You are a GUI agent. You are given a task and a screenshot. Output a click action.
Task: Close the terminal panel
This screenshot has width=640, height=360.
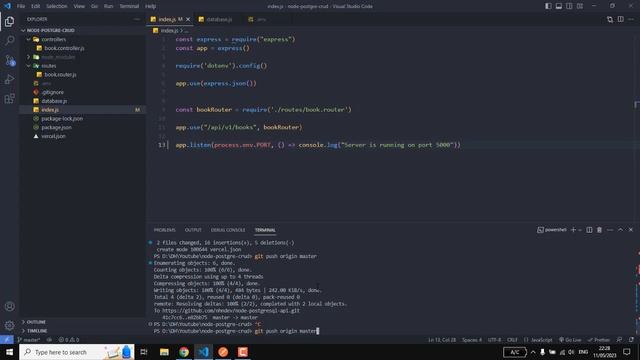point(631,230)
